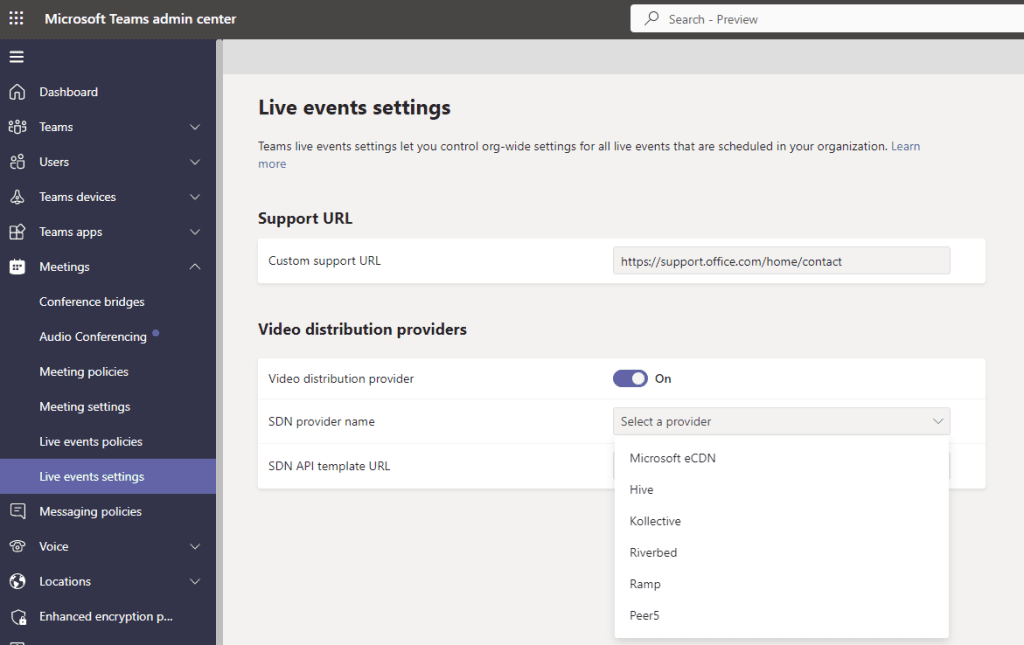Image resolution: width=1024 pixels, height=645 pixels.
Task: Go to Live events policies page
Action: pyautogui.click(x=91, y=442)
